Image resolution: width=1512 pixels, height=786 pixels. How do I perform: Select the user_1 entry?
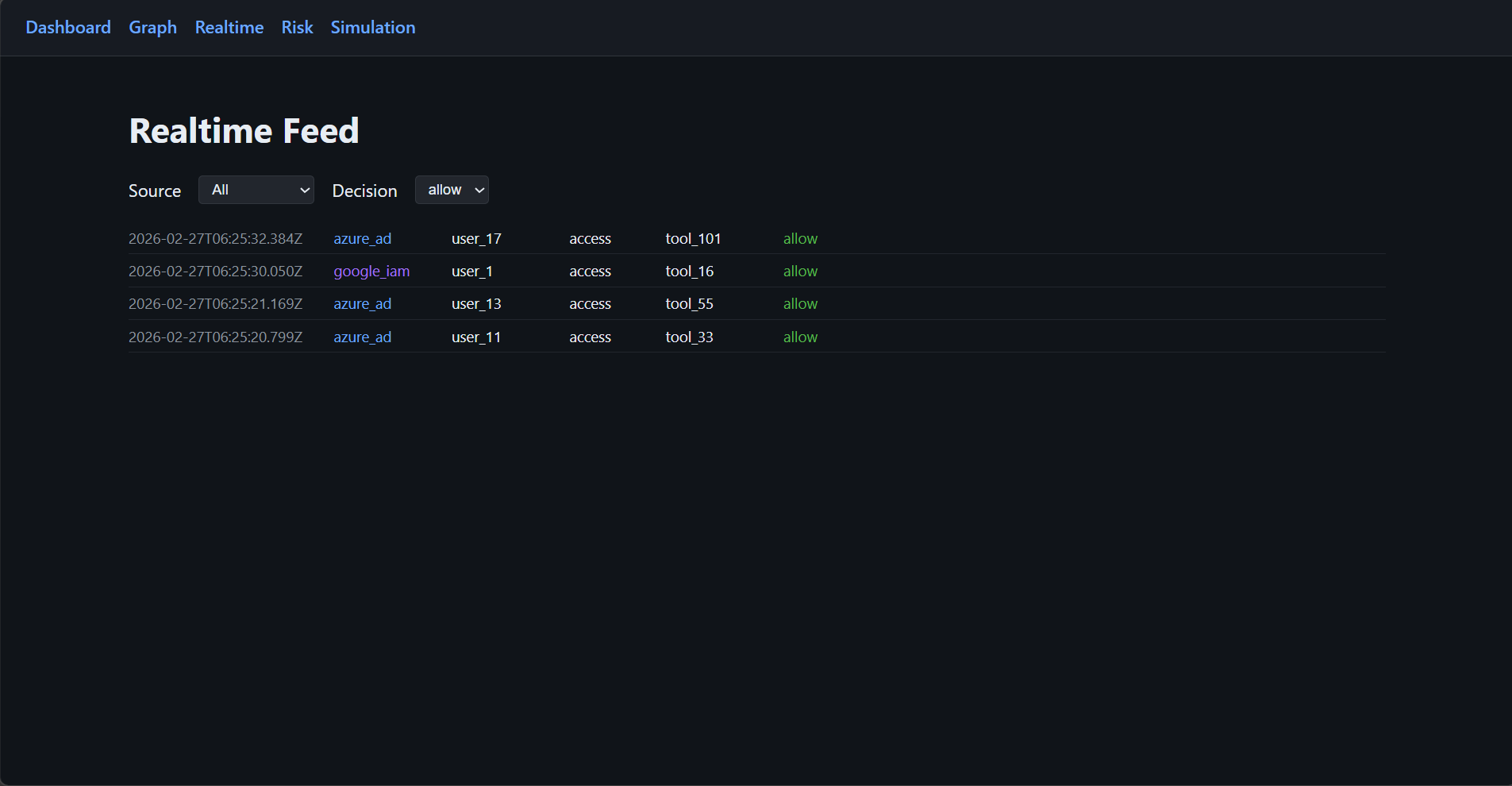coord(471,271)
